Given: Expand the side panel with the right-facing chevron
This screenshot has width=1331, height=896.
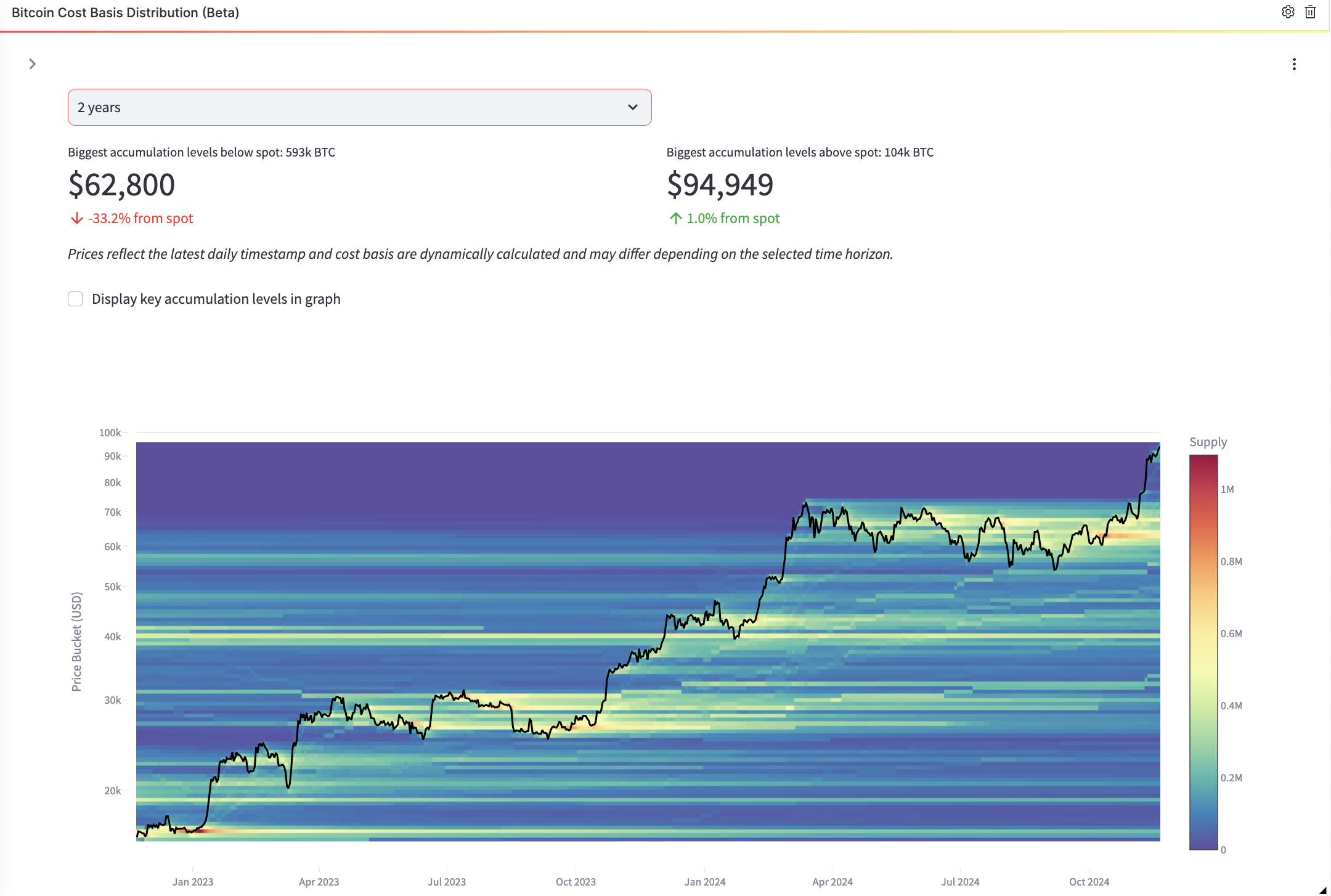Looking at the screenshot, I should 33,63.
